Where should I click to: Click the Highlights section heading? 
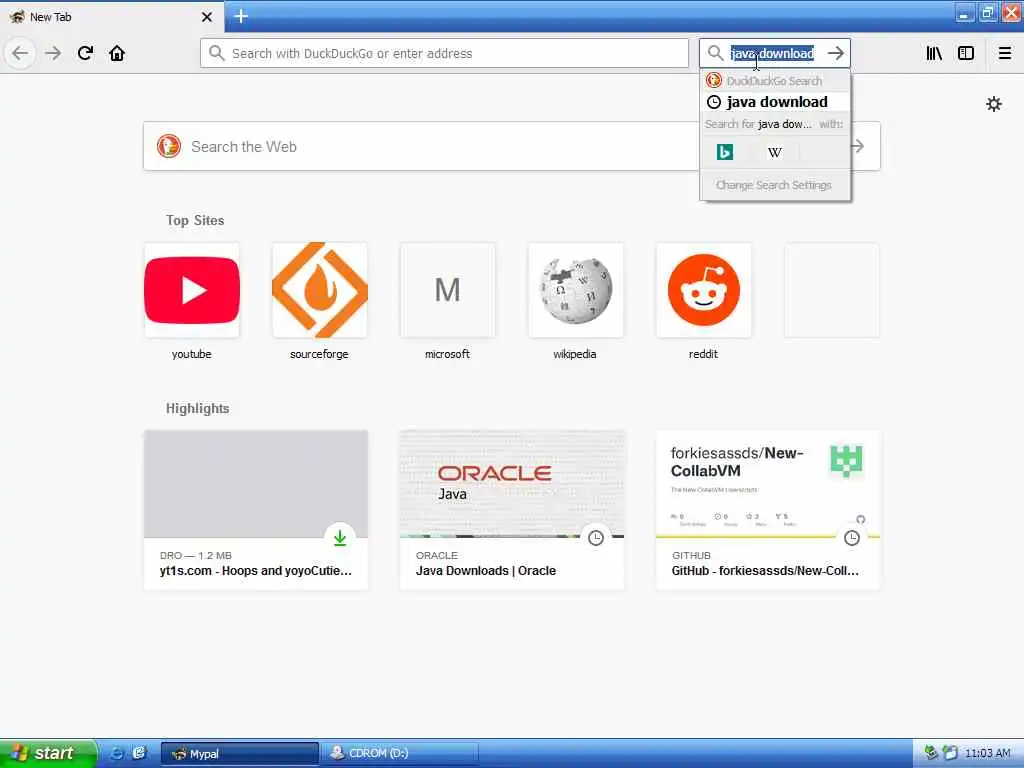197,409
